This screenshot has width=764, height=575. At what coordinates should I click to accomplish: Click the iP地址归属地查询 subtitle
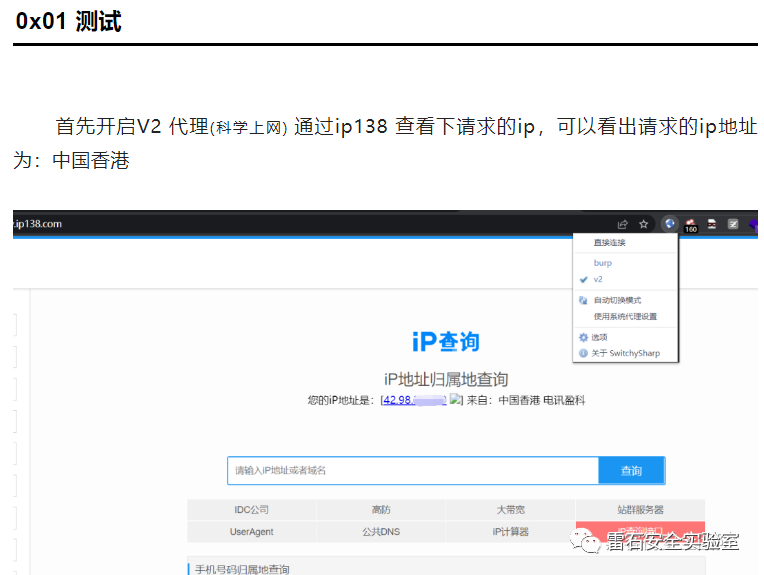pyautogui.click(x=446, y=379)
